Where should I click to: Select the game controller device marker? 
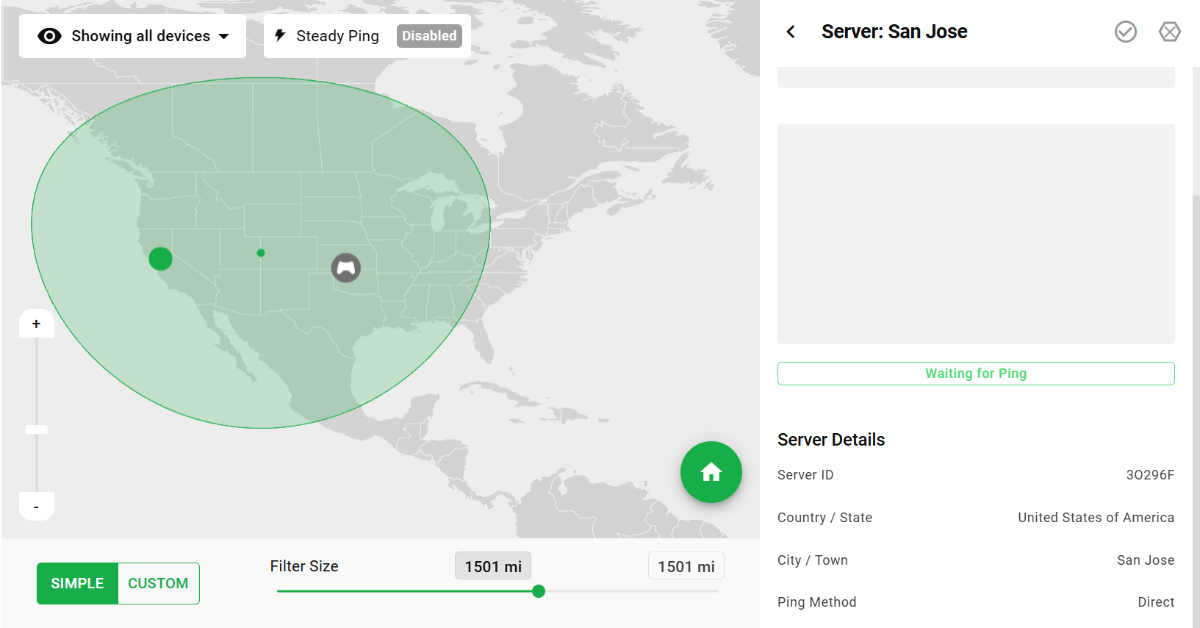(x=346, y=267)
